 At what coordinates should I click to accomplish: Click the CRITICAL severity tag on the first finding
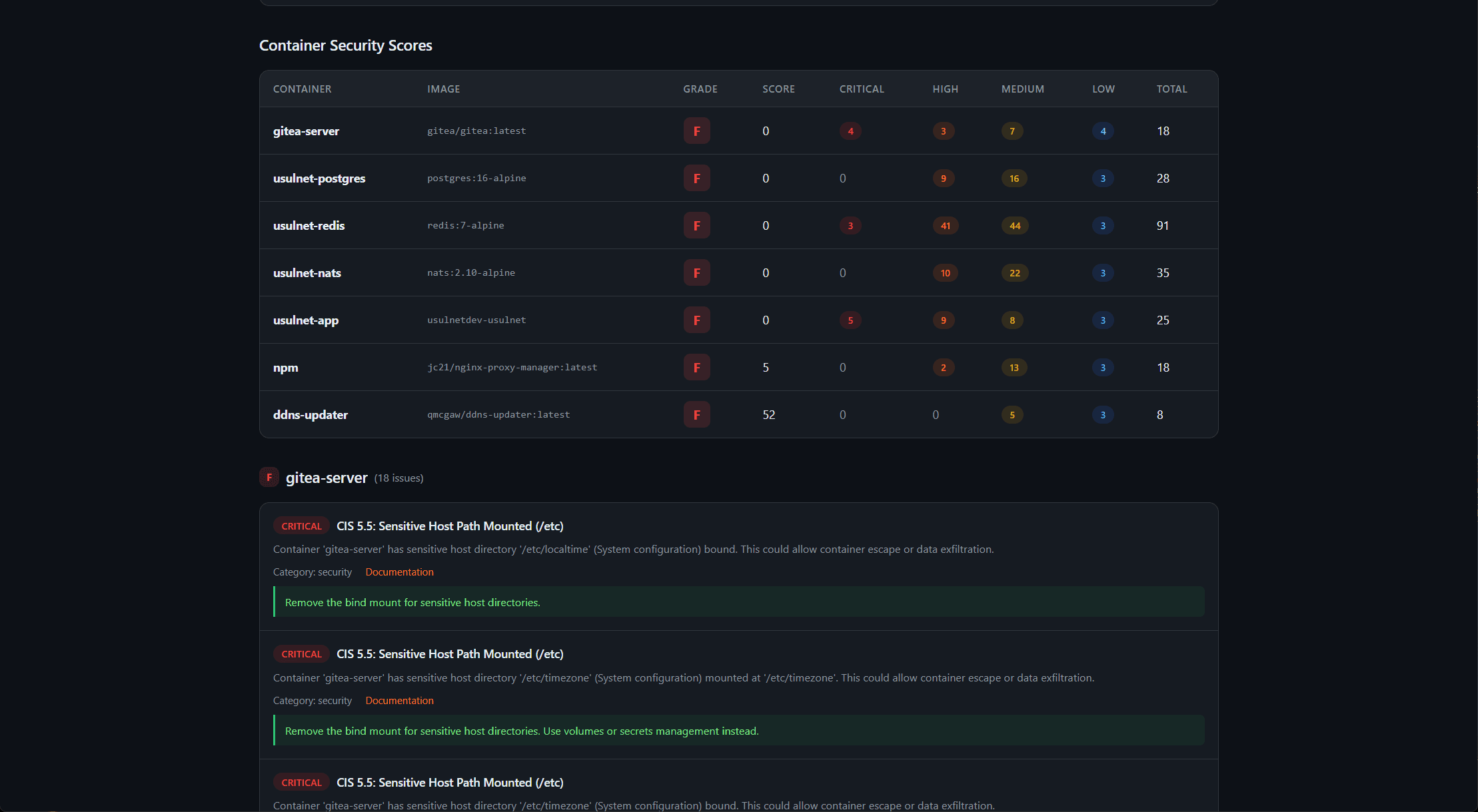tap(301, 526)
